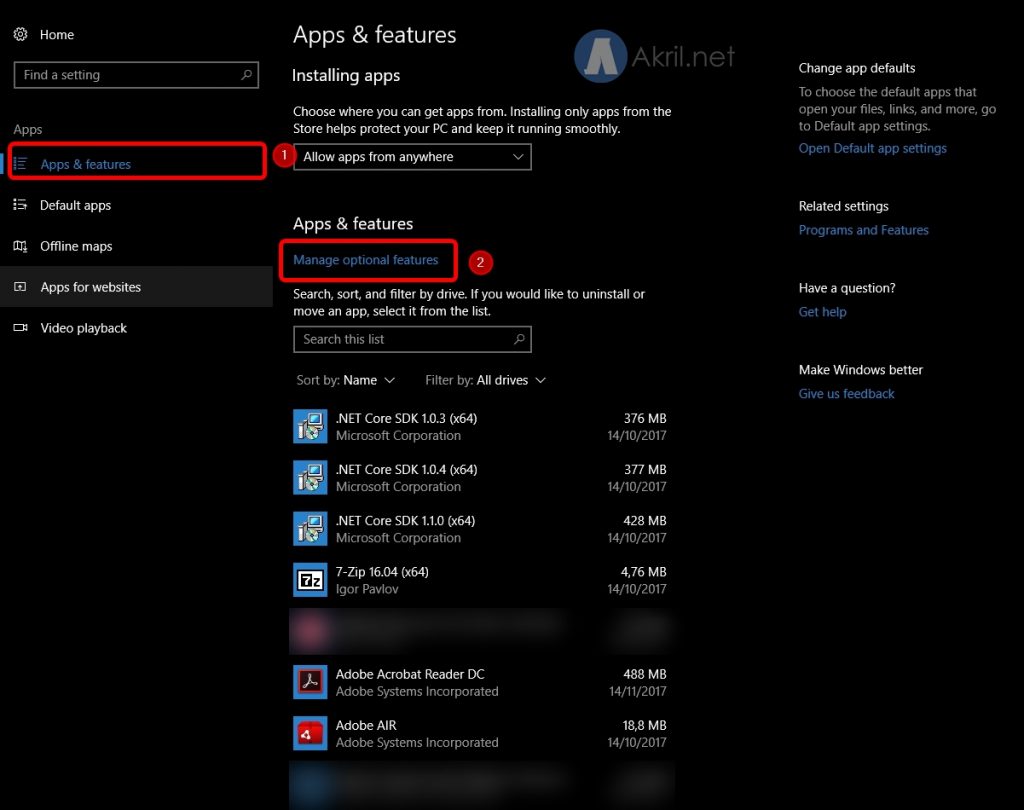Open the Filter by All drives dropdown

(x=485, y=380)
